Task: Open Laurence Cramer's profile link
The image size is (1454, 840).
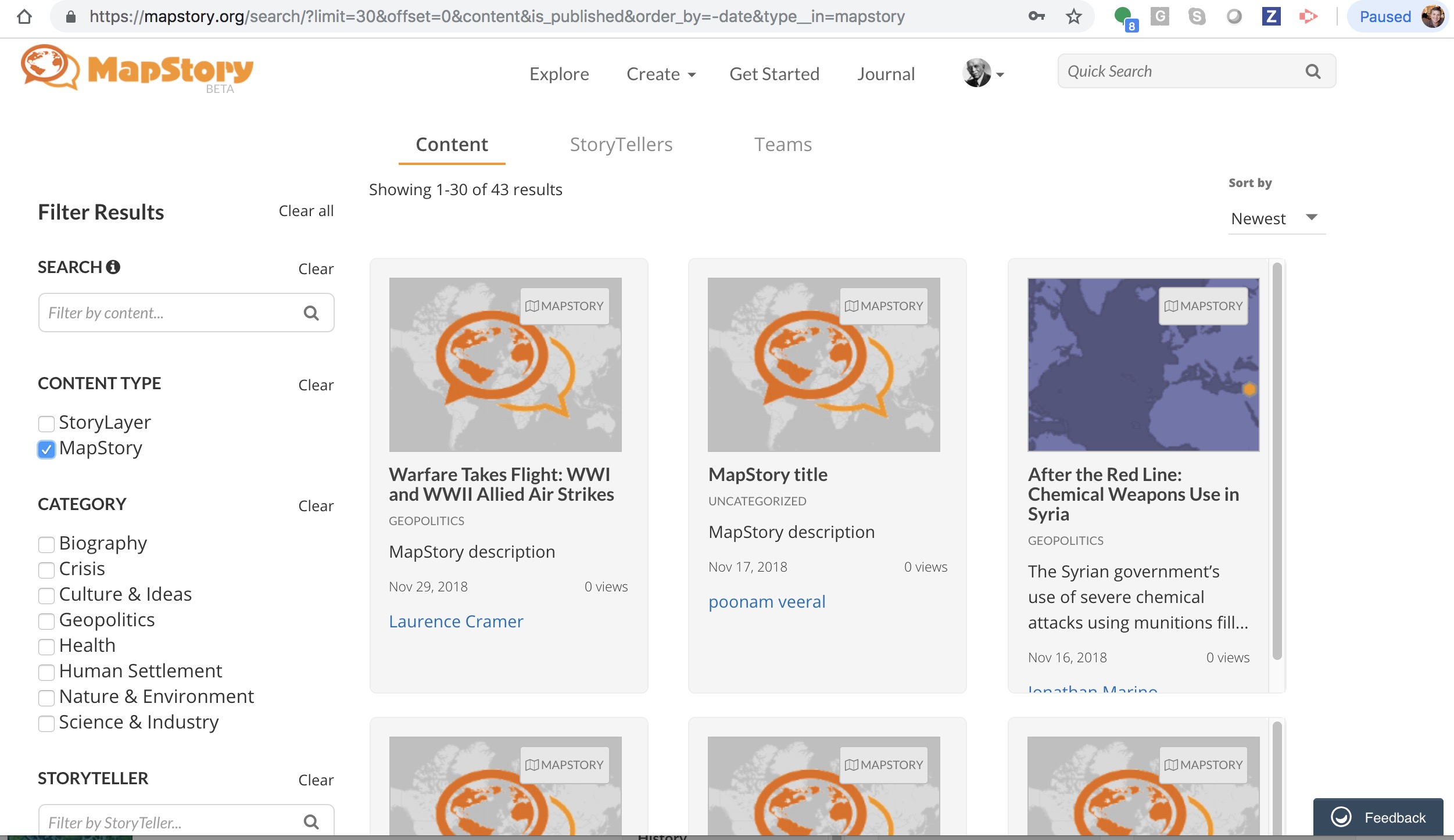Action: [x=456, y=621]
